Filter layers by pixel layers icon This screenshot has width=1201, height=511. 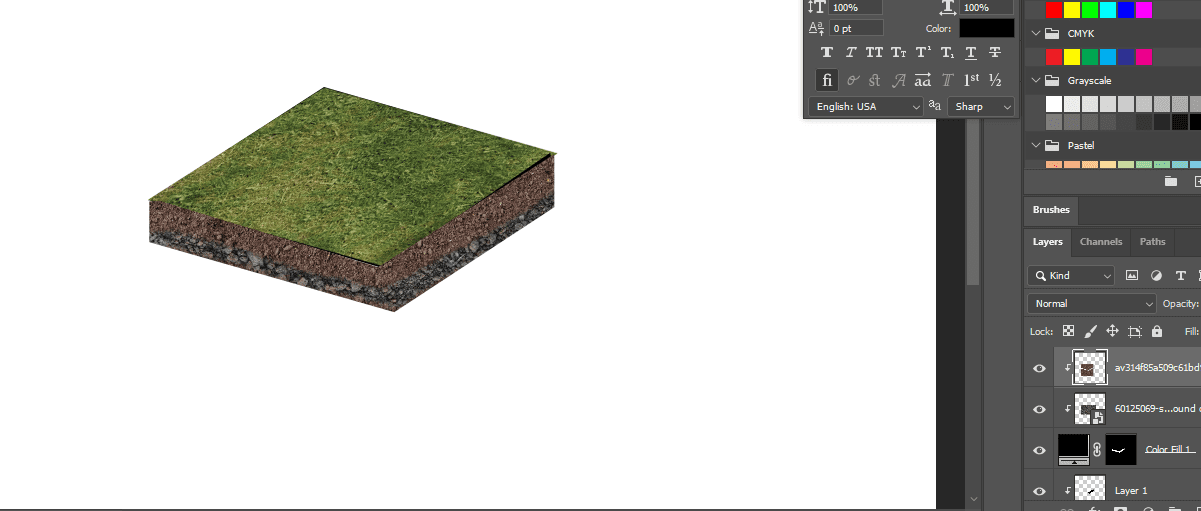pos(1132,275)
